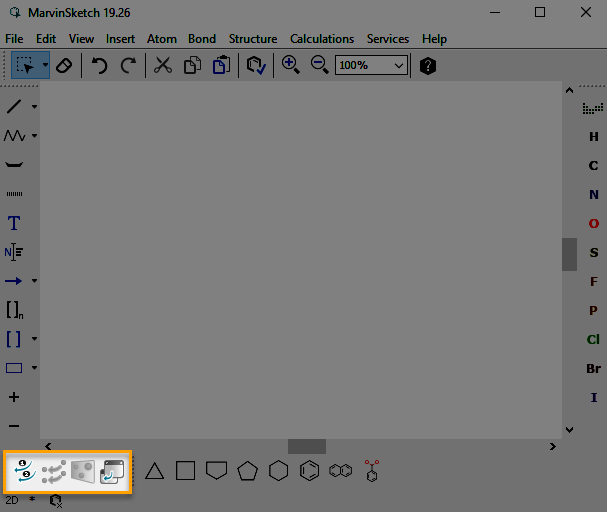Screen dimensions: 607x512
Task: Choose the Nitrogen atom button
Action: (593, 195)
